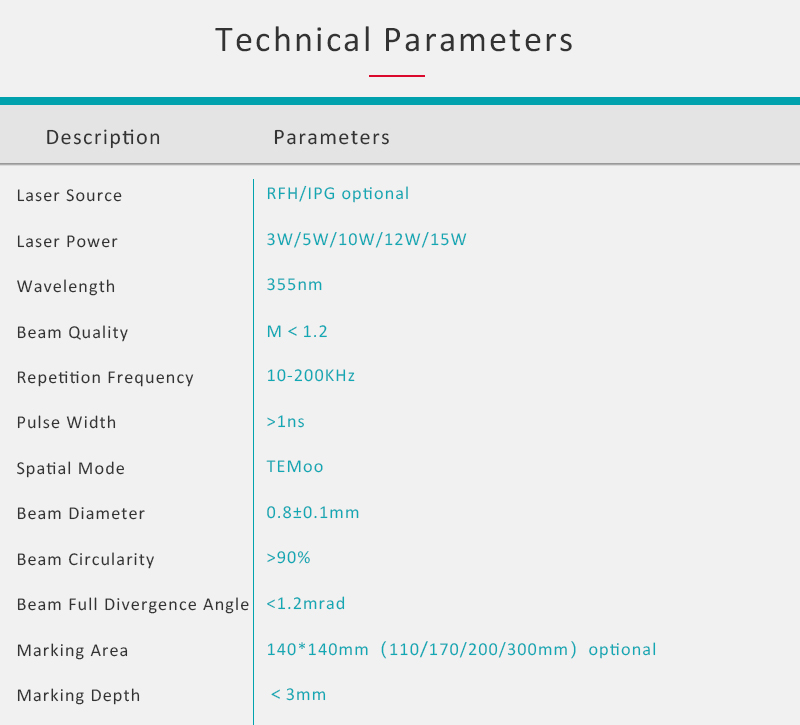The width and height of the screenshot is (800, 725).
Task: Click the Wavelength label
Action: pos(66,286)
